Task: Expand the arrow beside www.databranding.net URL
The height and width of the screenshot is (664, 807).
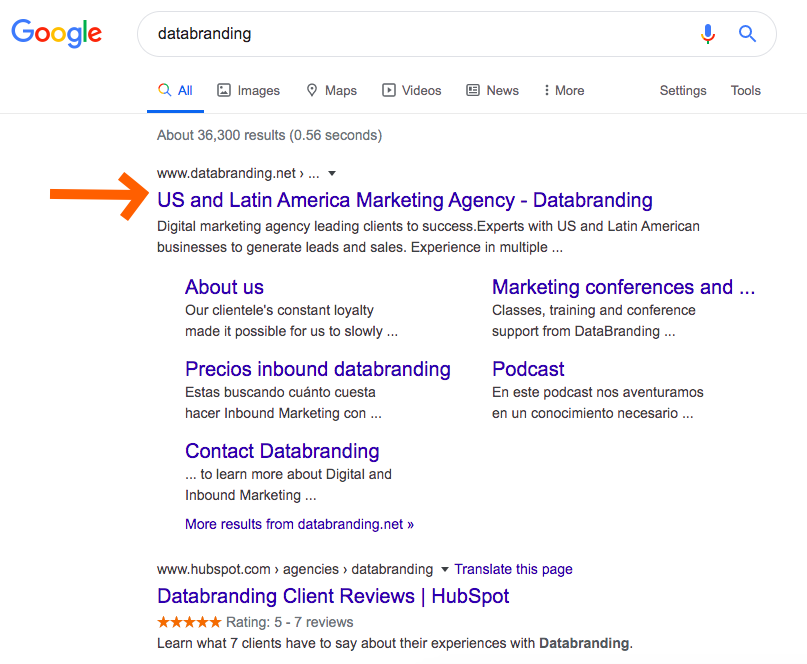Action: [x=332, y=173]
